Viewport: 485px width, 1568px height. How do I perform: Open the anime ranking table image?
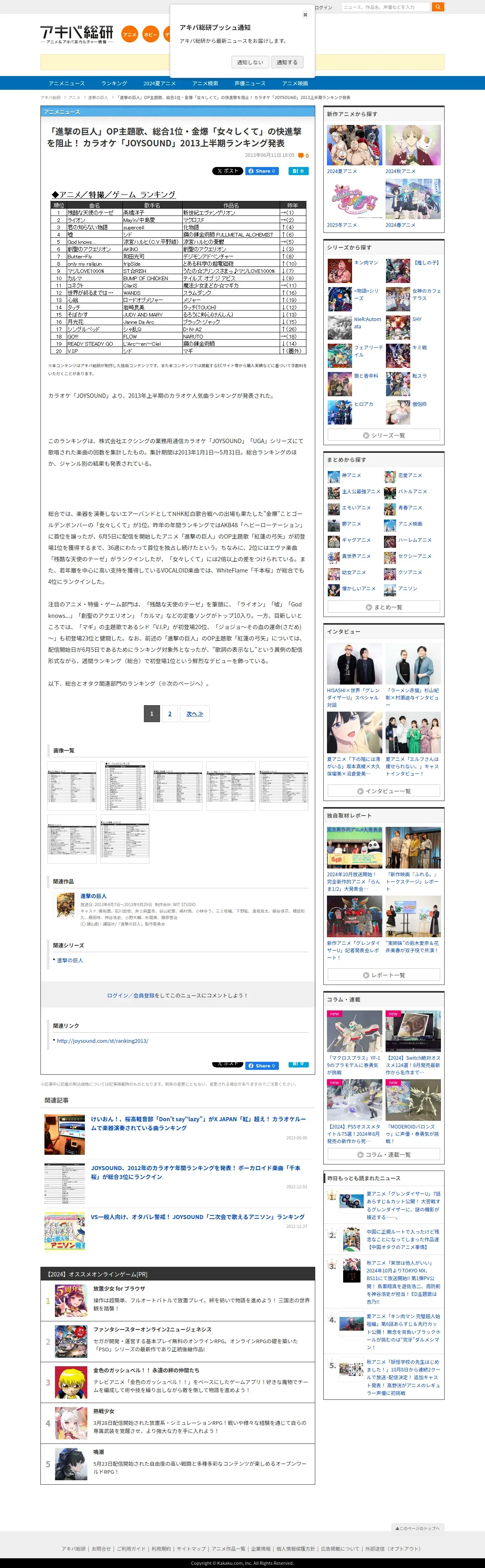coord(178,271)
